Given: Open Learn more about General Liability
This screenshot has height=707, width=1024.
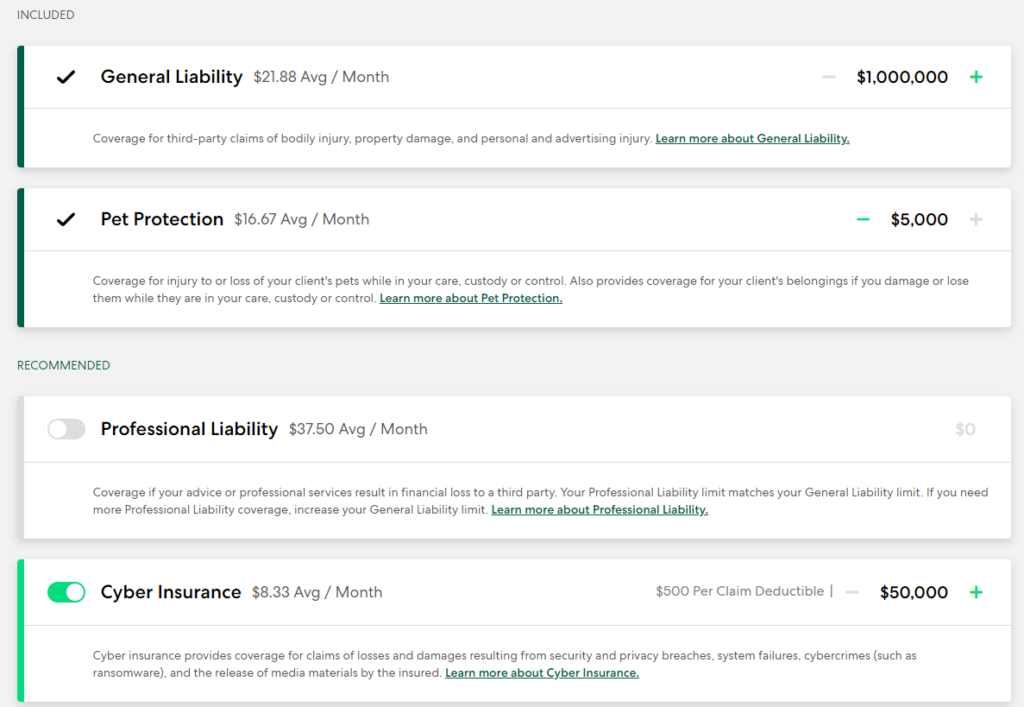Looking at the screenshot, I should tap(752, 138).
